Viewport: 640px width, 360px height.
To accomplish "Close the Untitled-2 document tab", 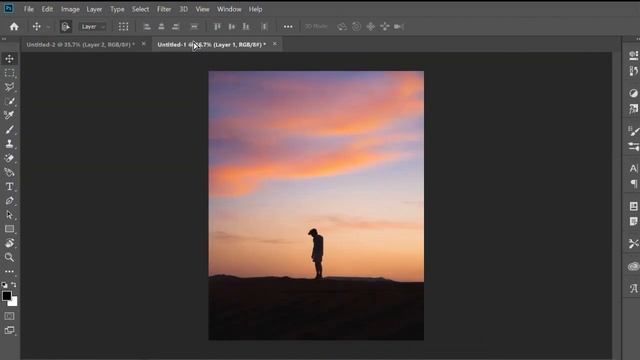I will pos(144,44).
